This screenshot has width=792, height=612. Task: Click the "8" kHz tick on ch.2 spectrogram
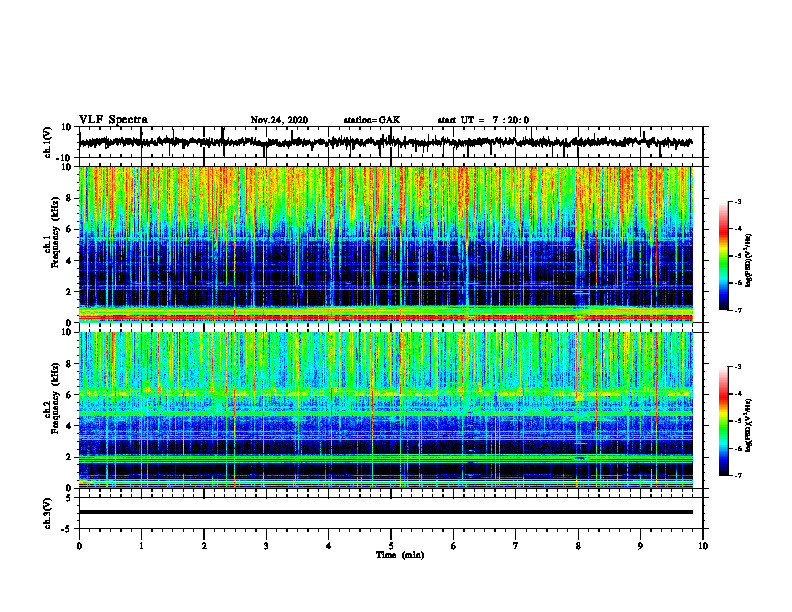pos(70,364)
